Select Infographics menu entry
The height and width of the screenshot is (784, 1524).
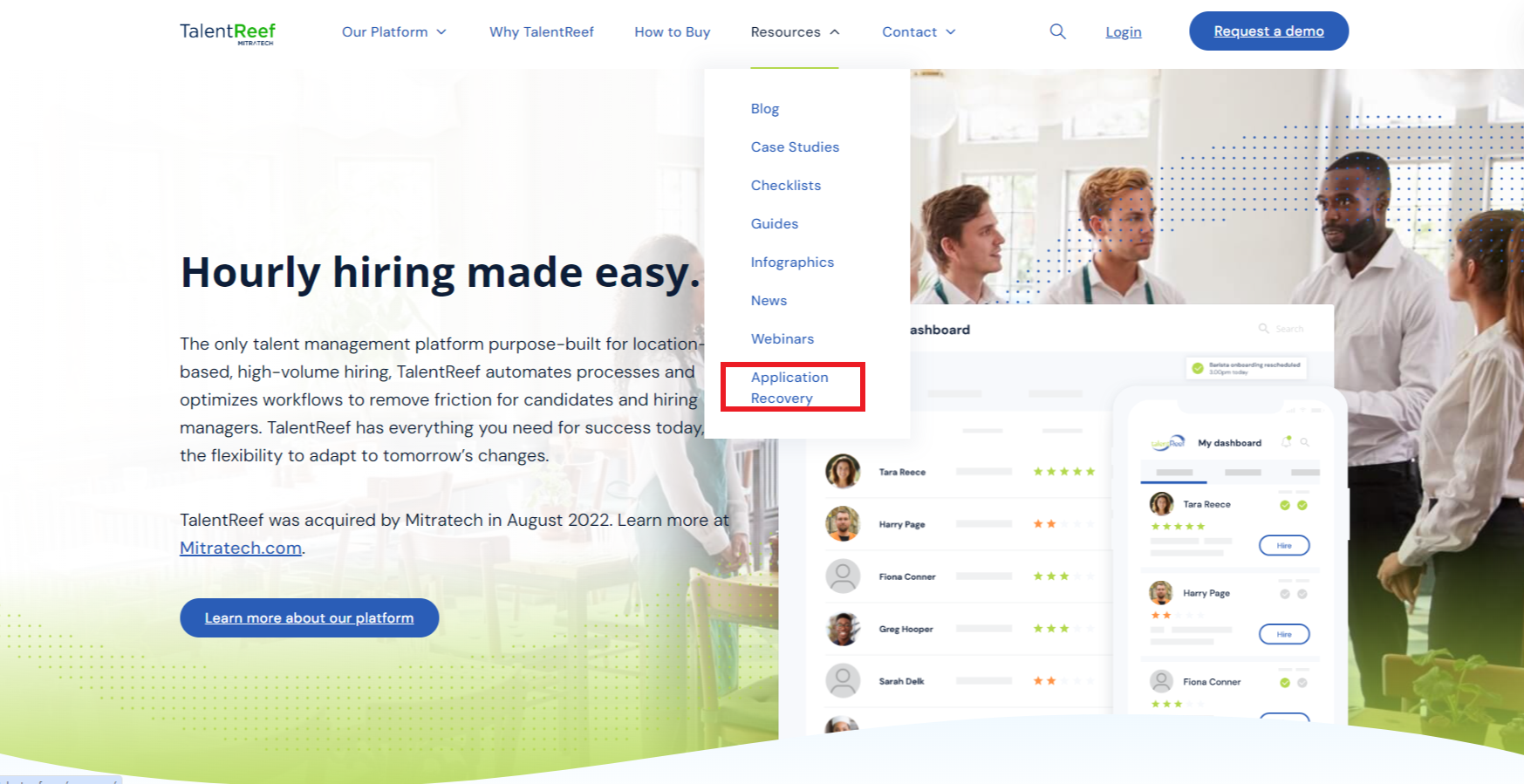[792, 262]
